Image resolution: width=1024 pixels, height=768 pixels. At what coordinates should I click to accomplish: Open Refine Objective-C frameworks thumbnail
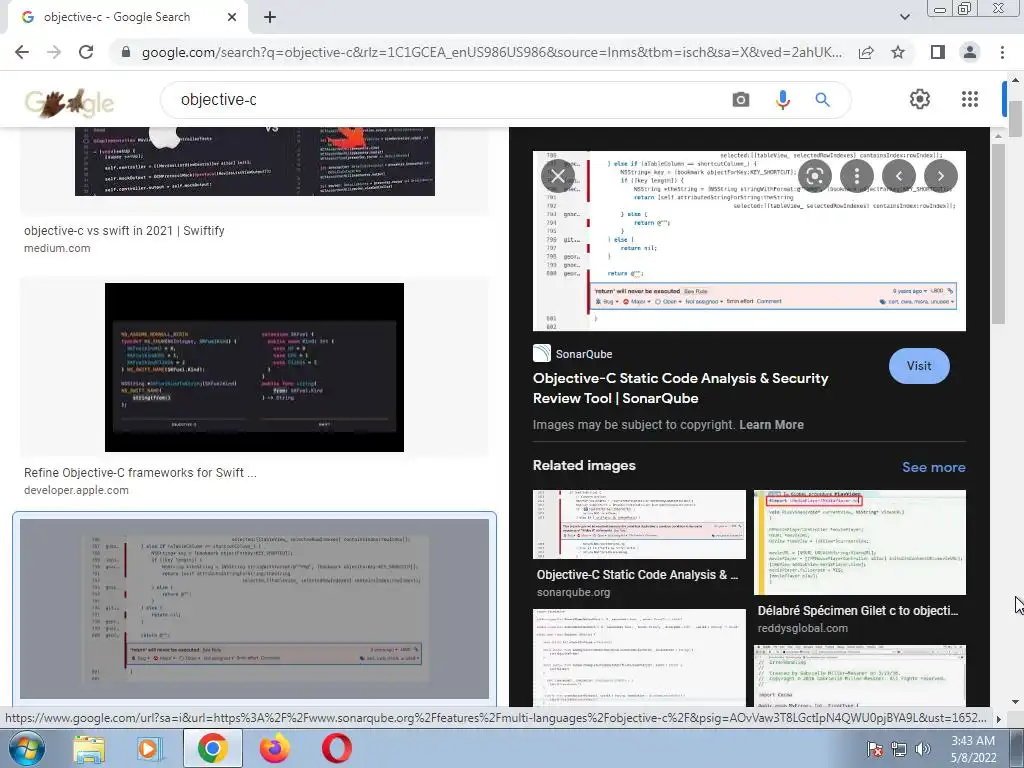coord(254,367)
